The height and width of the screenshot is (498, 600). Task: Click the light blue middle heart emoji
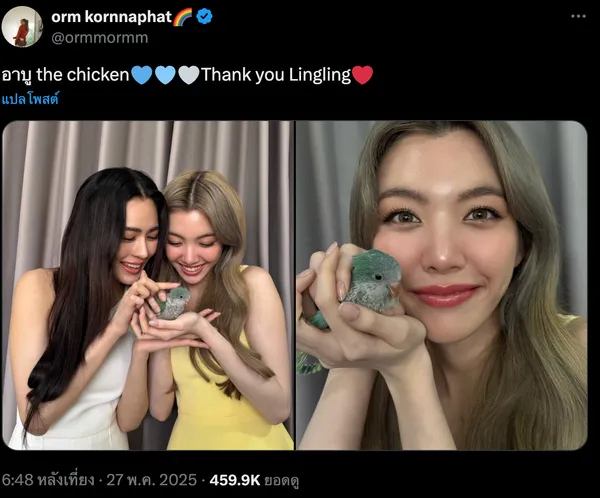click(x=165, y=75)
